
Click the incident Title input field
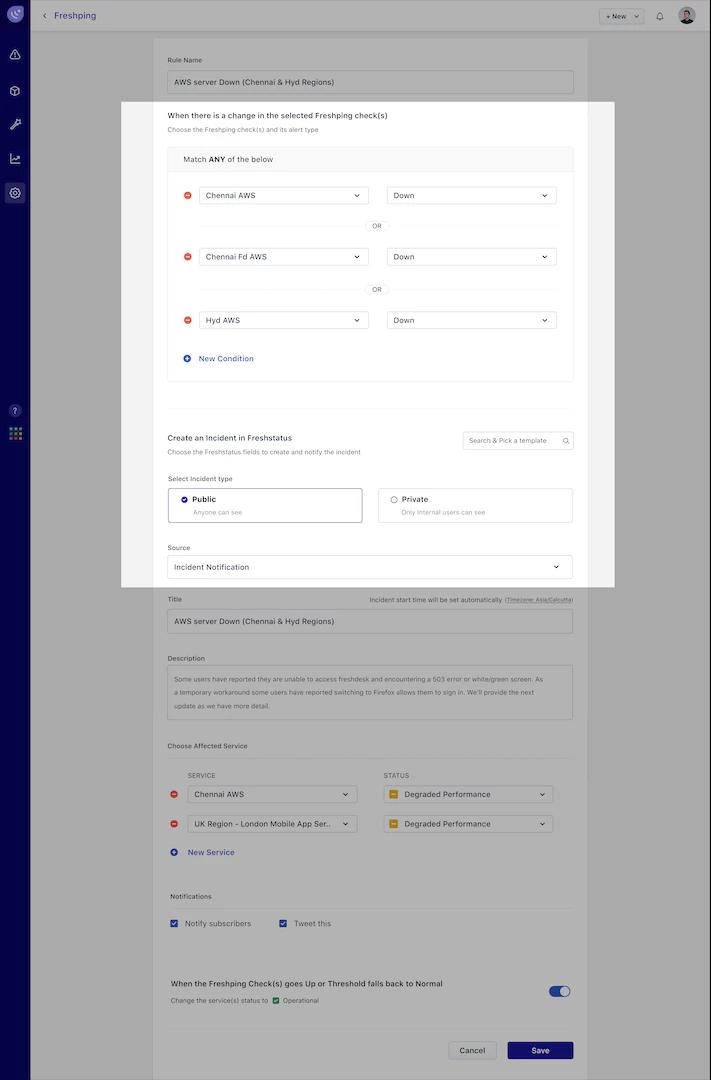370,621
